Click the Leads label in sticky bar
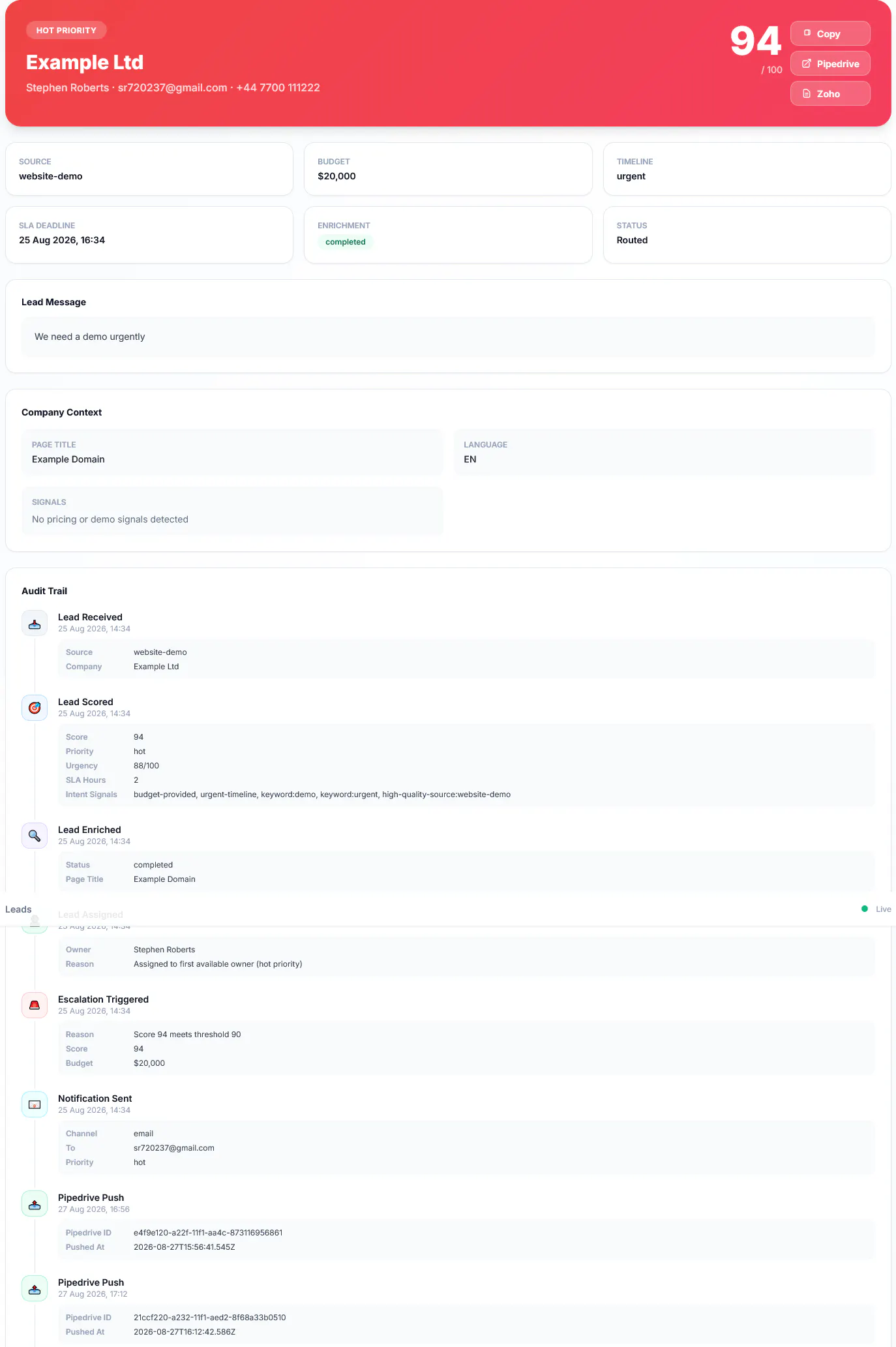Image resolution: width=896 pixels, height=1347 pixels. click(x=18, y=909)
